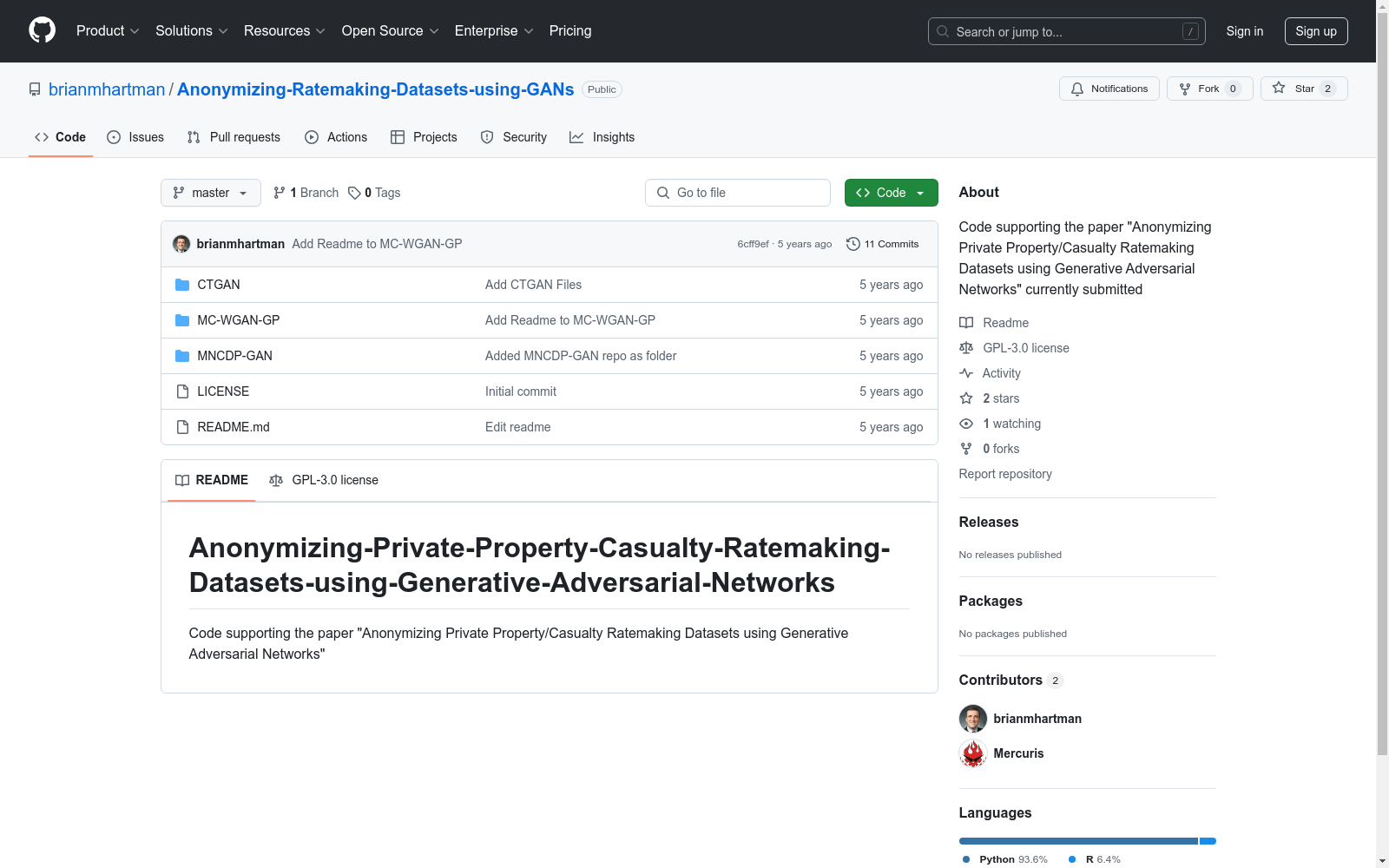Open the LICENSE file
The image size is (1389, 868).
click(x=223, y=391)
